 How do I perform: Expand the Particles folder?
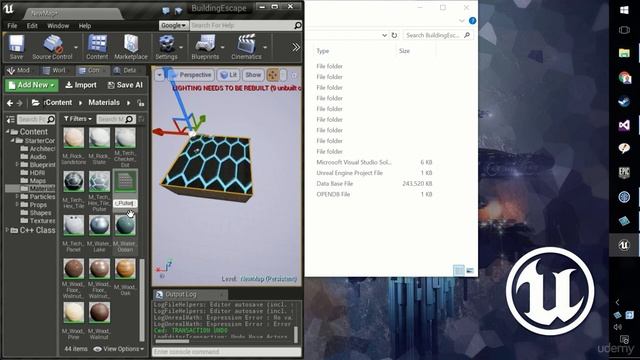[17, 196]
